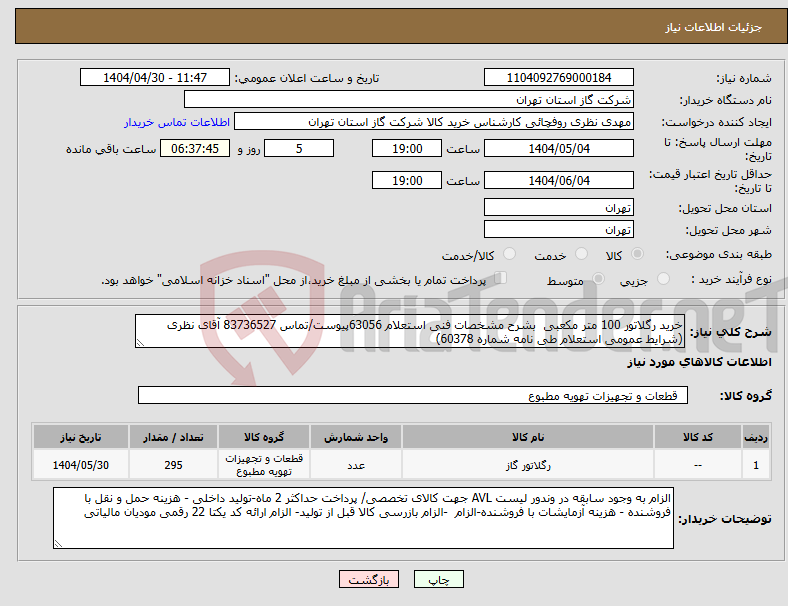Click the buyer notes resize handle
The height and width of the screenshot is (606, 788).
pos(58,544)
